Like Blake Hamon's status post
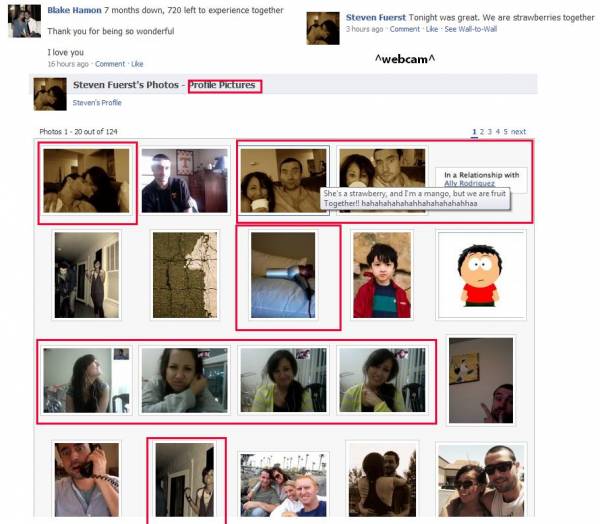Viewport: 600px width, 524px height. click(137, 64)
